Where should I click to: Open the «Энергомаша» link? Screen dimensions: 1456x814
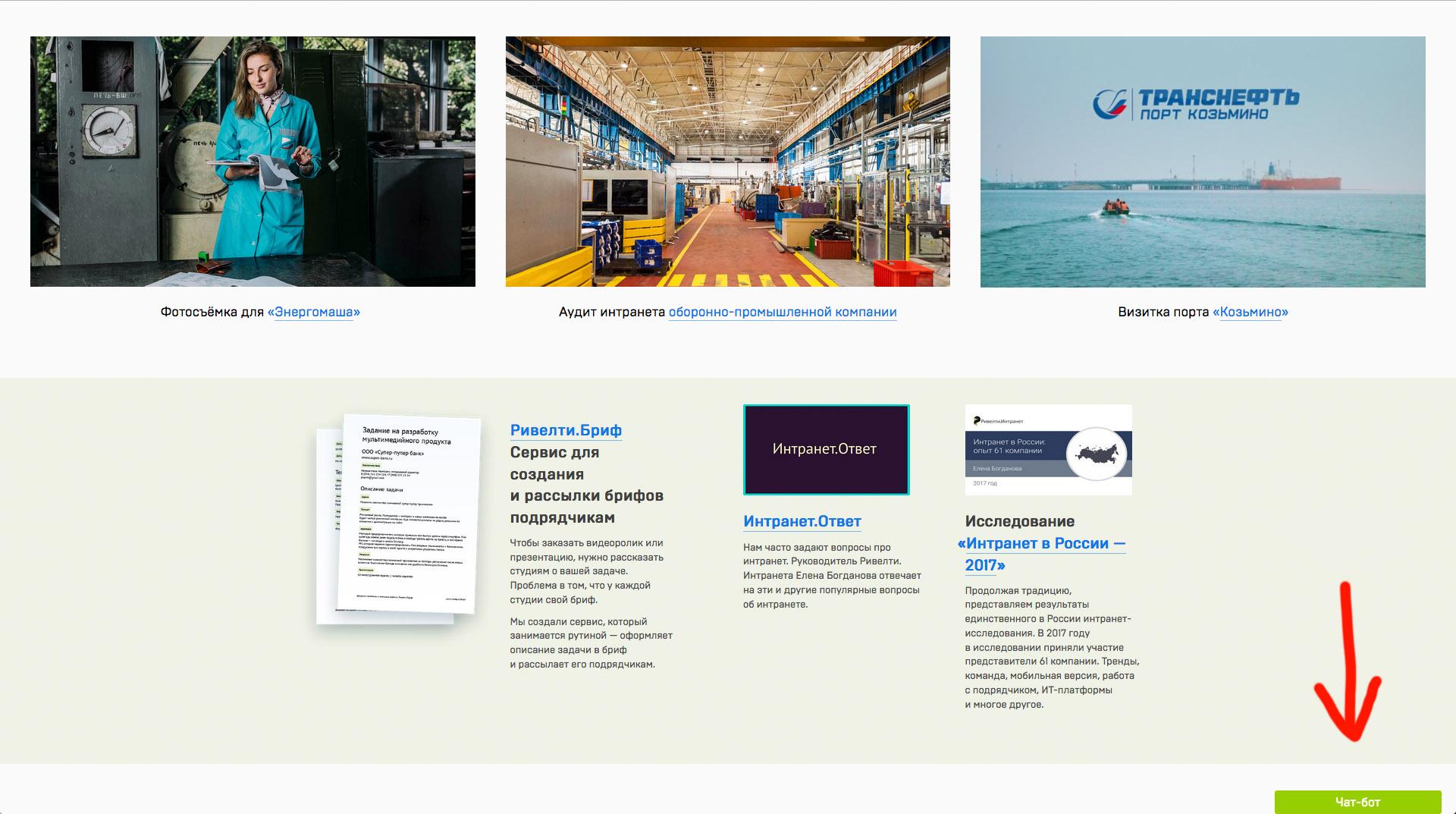click(314, 312)
